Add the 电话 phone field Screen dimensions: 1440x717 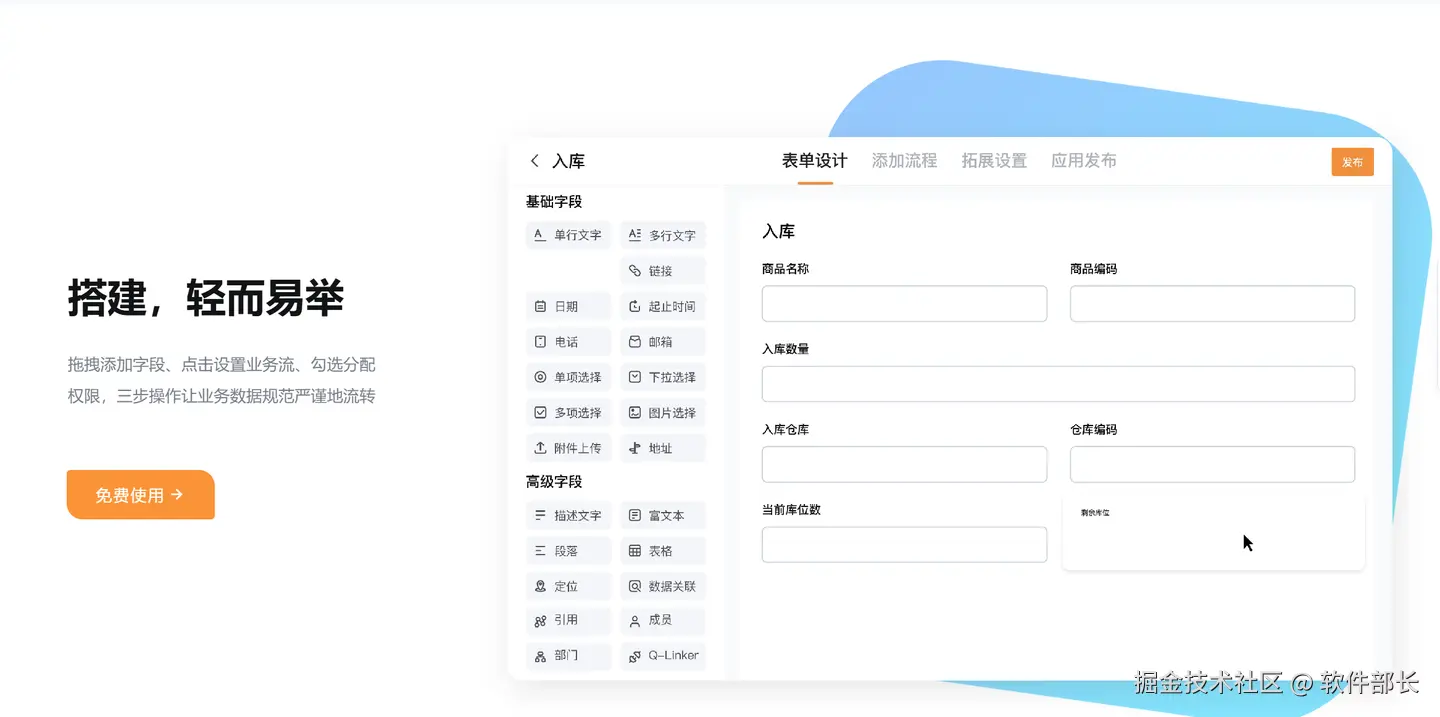point(568,342)
